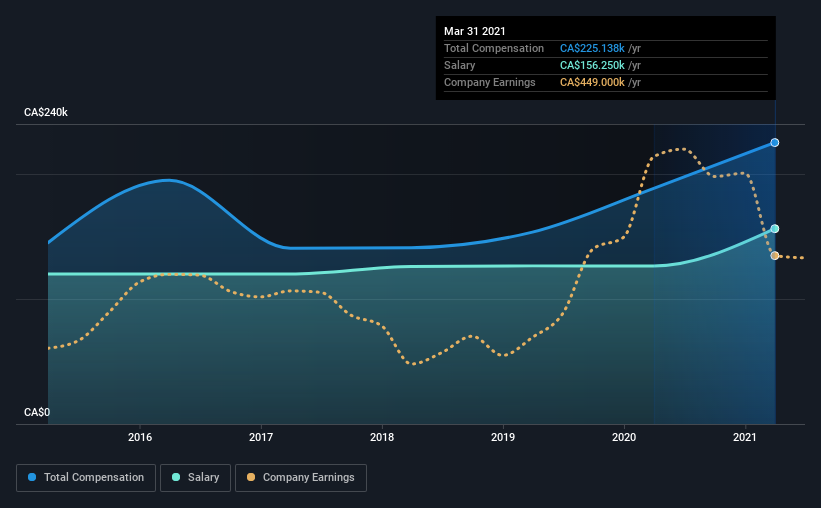Click the Total Compensation tooltip row label
This screenshot has width=821, height=508.
click(494, 48)
